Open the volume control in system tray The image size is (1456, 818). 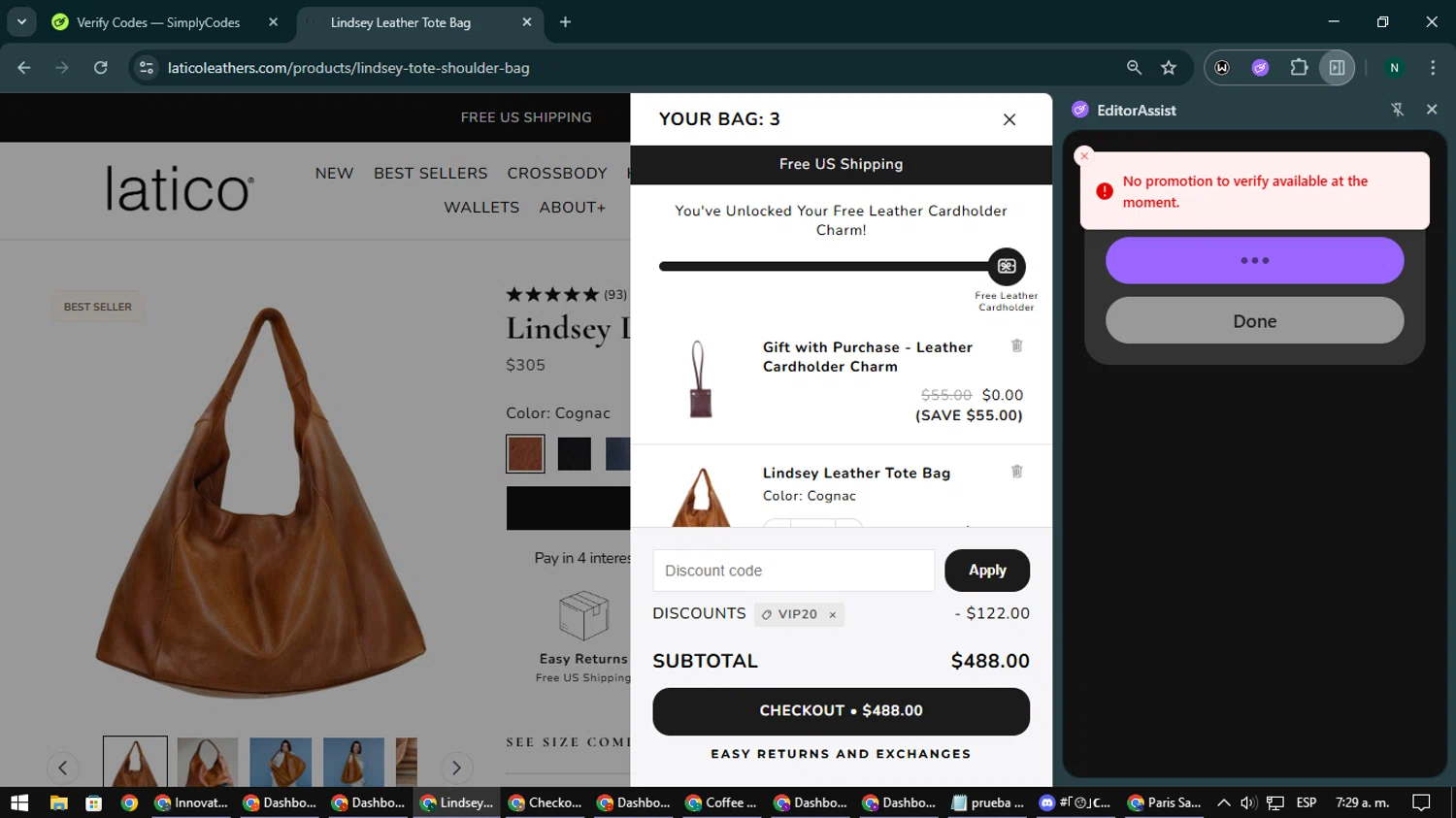click(1249, 802)
